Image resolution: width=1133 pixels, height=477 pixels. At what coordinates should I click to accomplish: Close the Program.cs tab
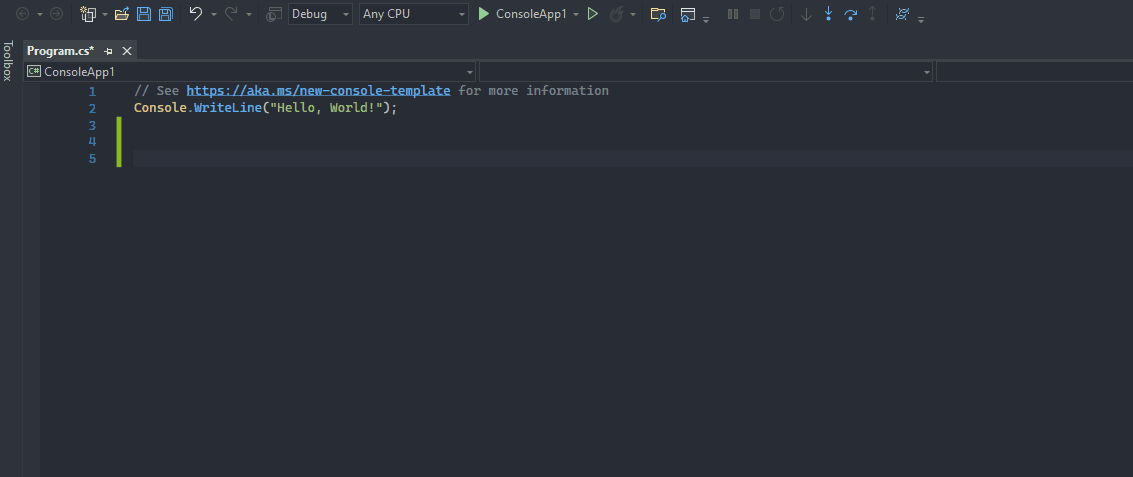(126, 51)
